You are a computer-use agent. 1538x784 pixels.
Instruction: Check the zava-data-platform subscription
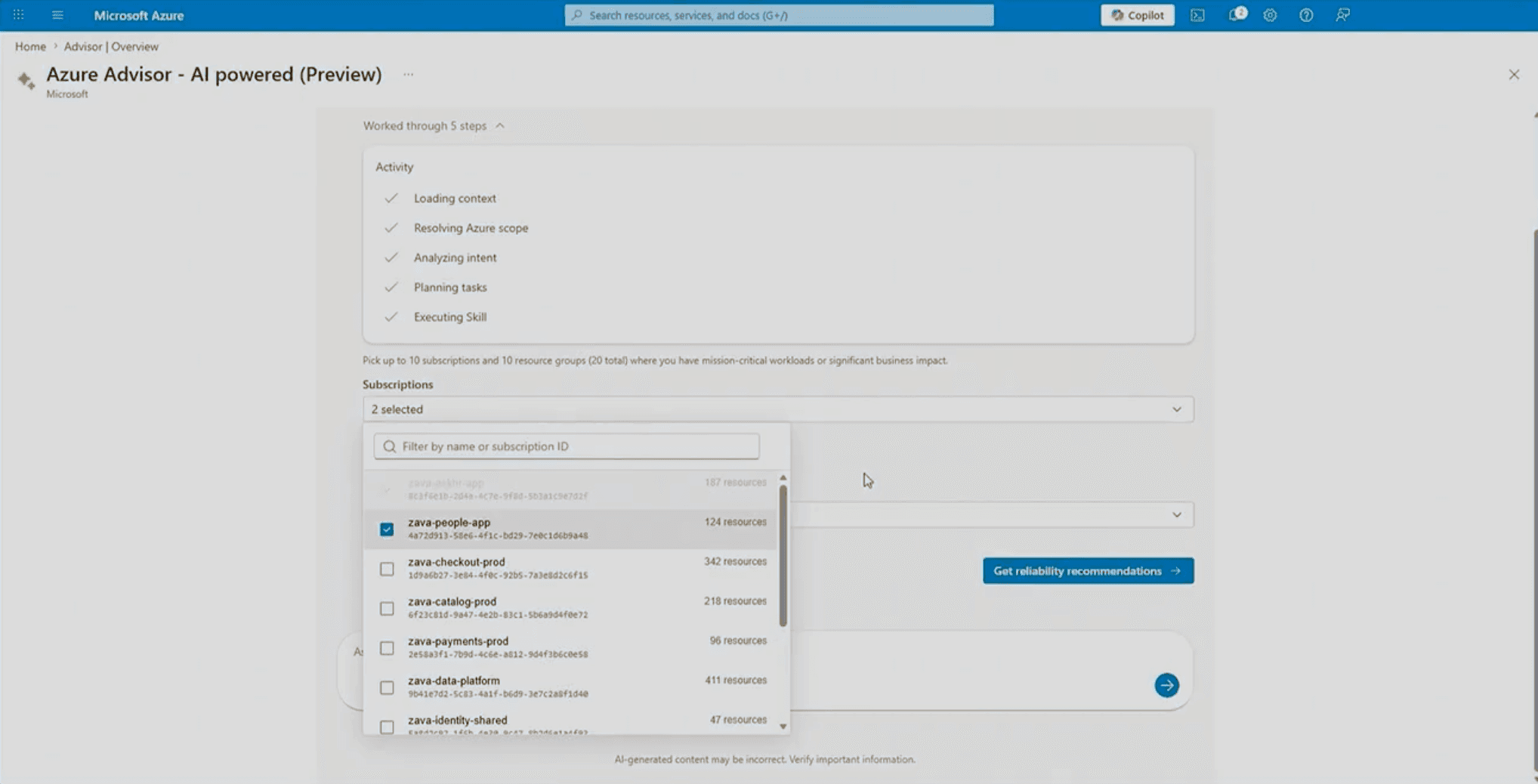(x=387, y=687)
